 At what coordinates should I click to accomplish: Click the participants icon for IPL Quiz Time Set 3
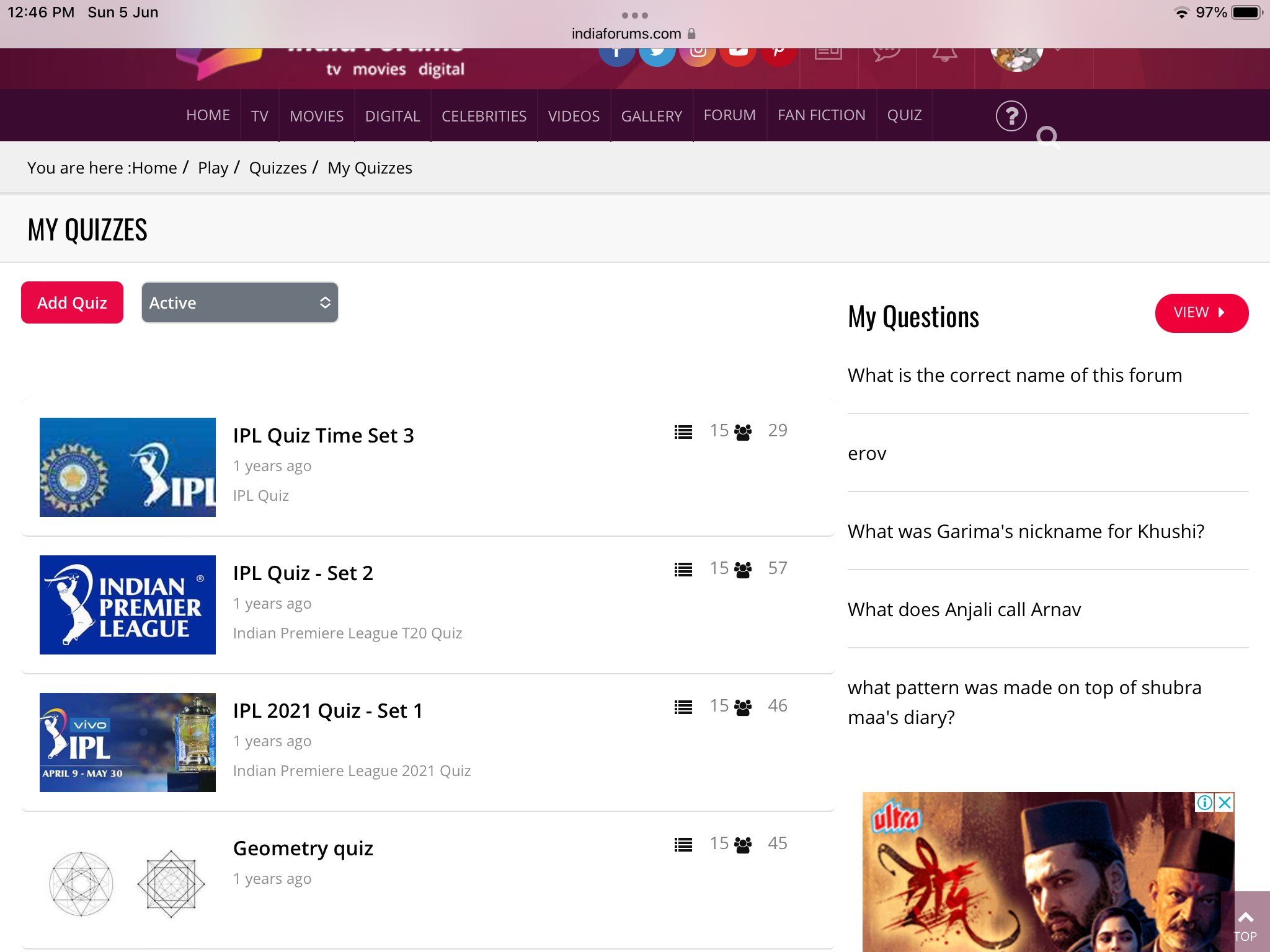click(743, 432)
